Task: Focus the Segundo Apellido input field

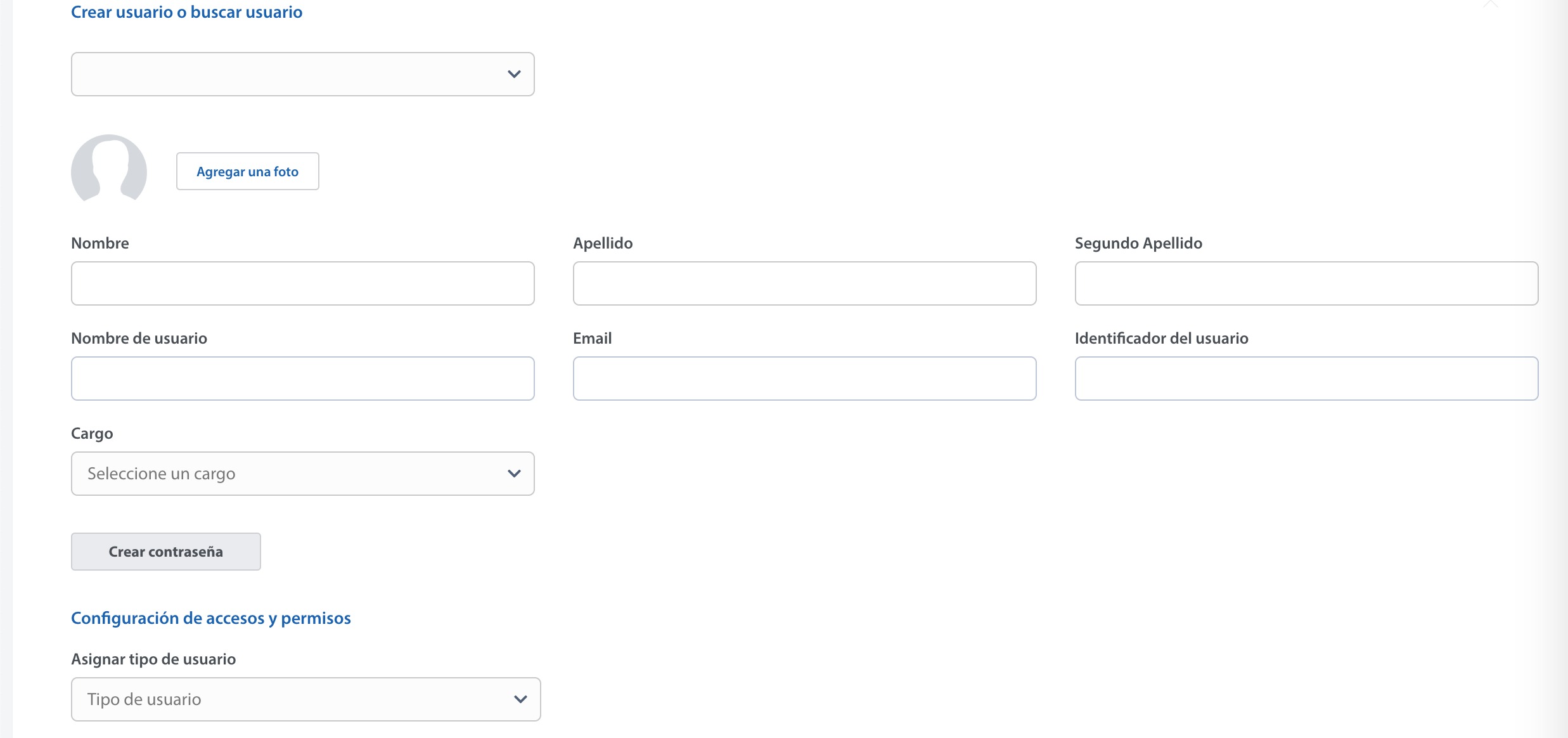Action: (x=1306, y=283)
